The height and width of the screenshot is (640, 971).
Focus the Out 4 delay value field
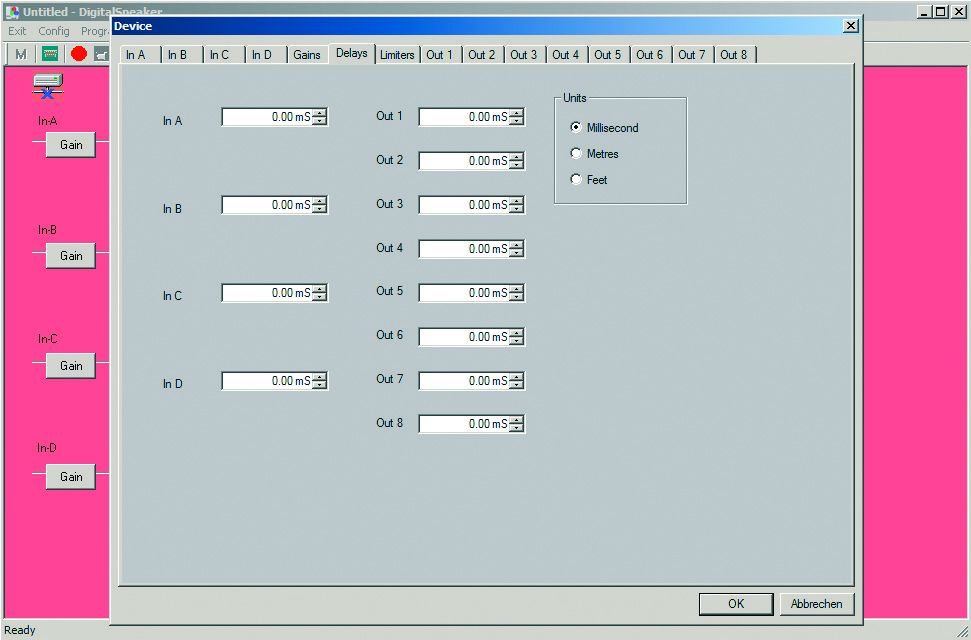(x=464, y=248)
